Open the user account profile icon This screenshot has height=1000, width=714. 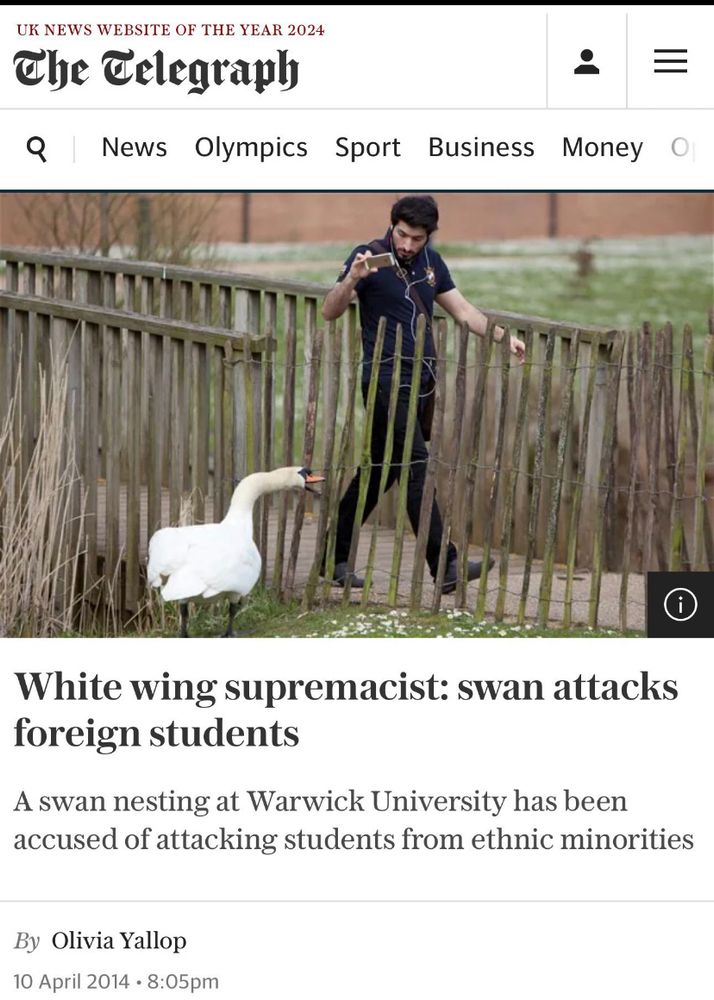(586, 61)
